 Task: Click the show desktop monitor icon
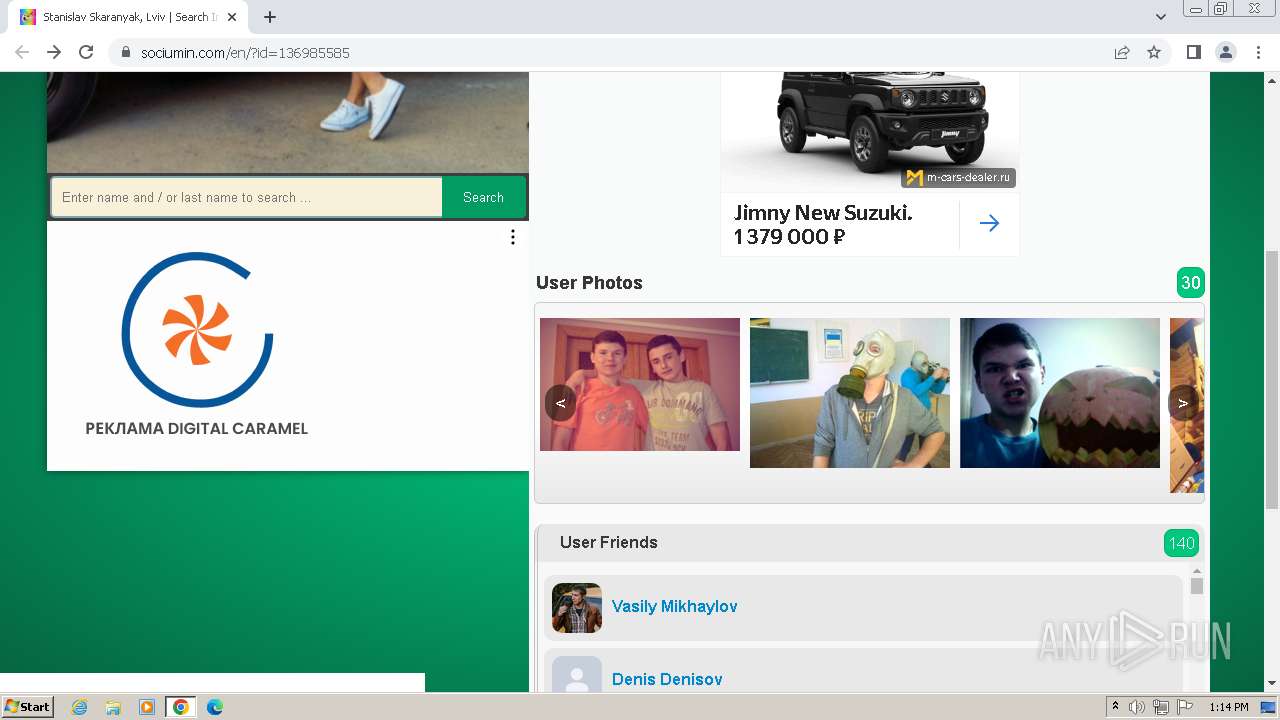coord(1268,707)
